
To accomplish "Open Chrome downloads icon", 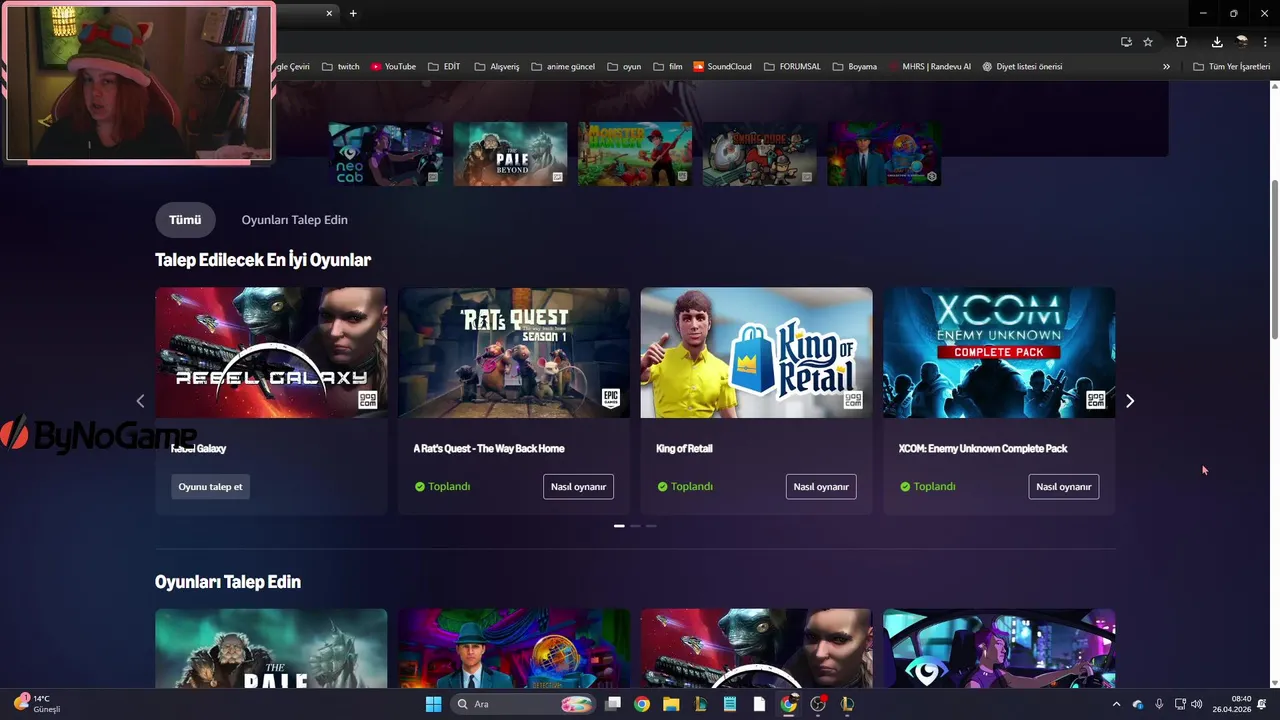I will (1217, 42).
